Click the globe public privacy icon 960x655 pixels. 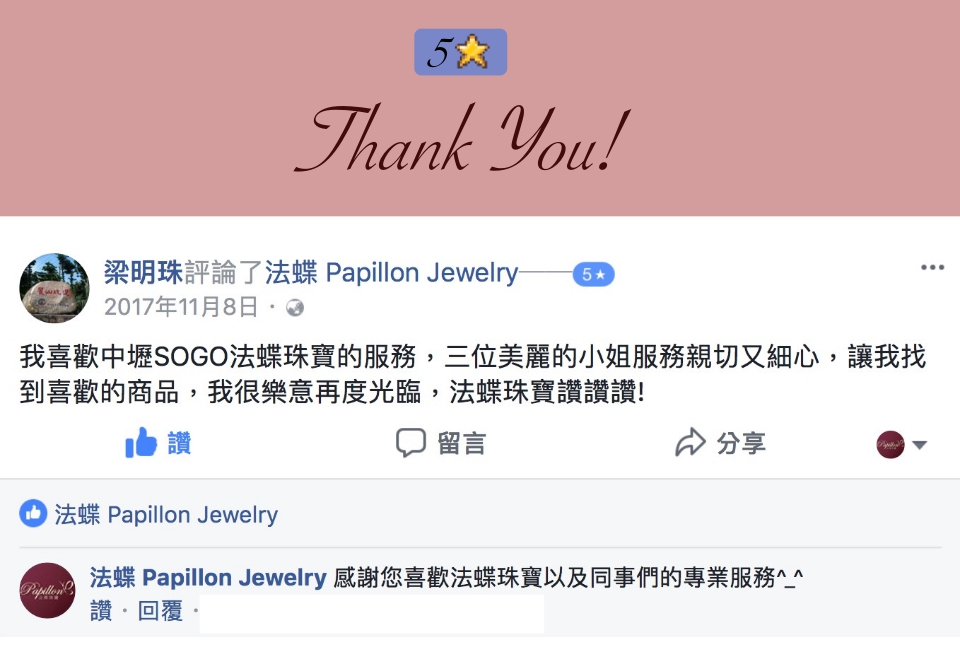coord(295,307)
